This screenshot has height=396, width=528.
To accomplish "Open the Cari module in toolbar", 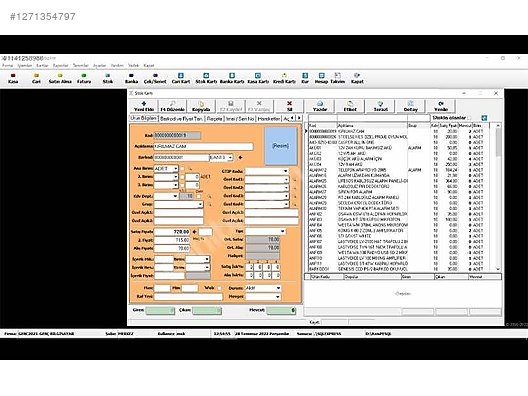I will coord(36,78).
